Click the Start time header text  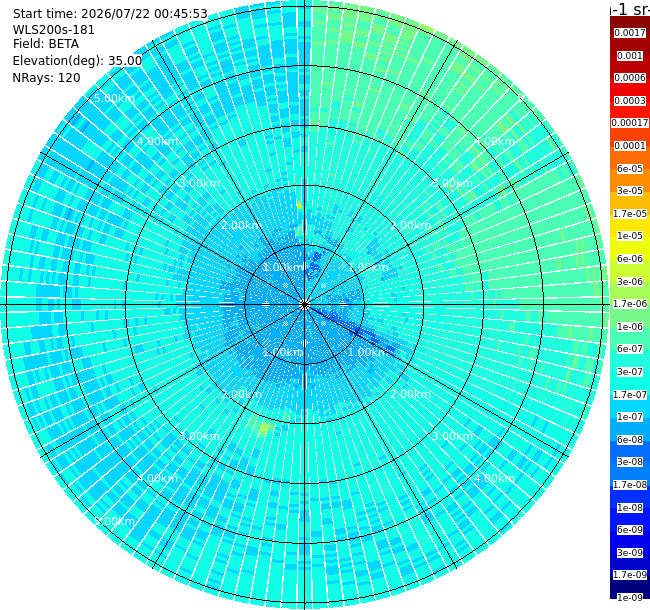coord(110,14)
